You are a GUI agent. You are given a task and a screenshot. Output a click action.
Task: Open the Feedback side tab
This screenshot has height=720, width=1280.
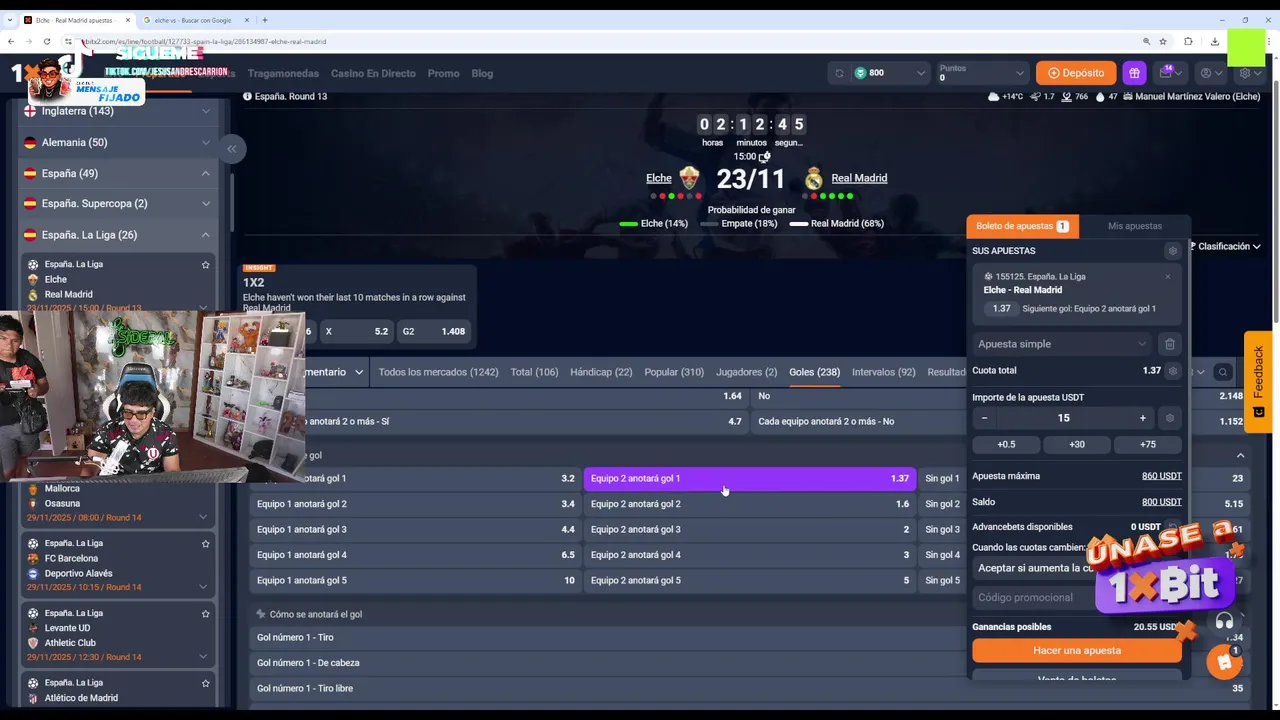click(1258, 381)
